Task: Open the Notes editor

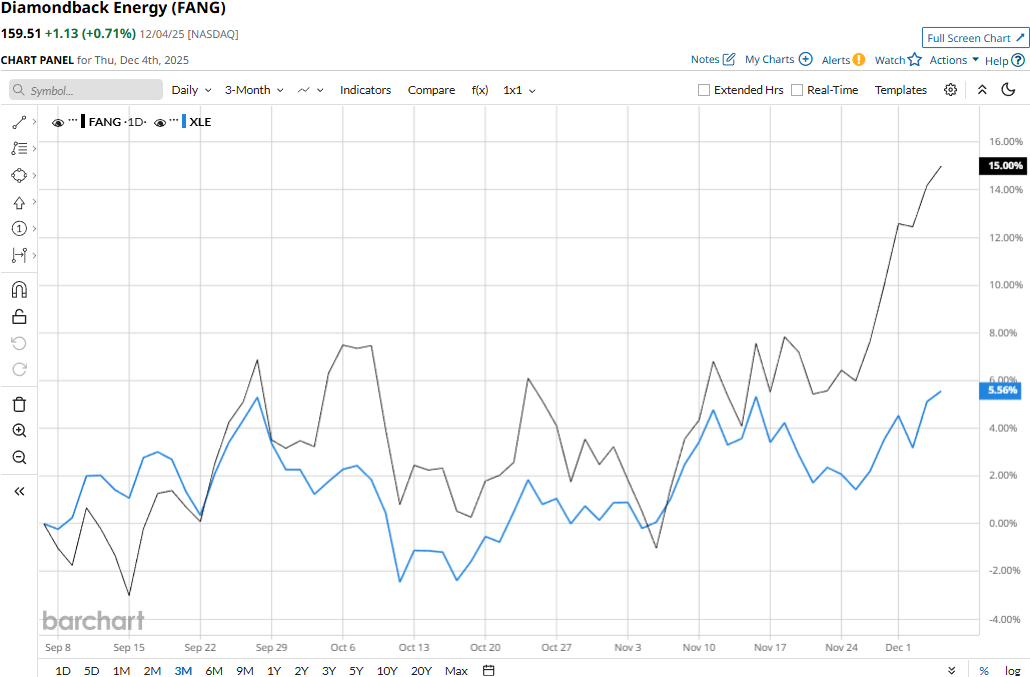Action: (713, 59)
